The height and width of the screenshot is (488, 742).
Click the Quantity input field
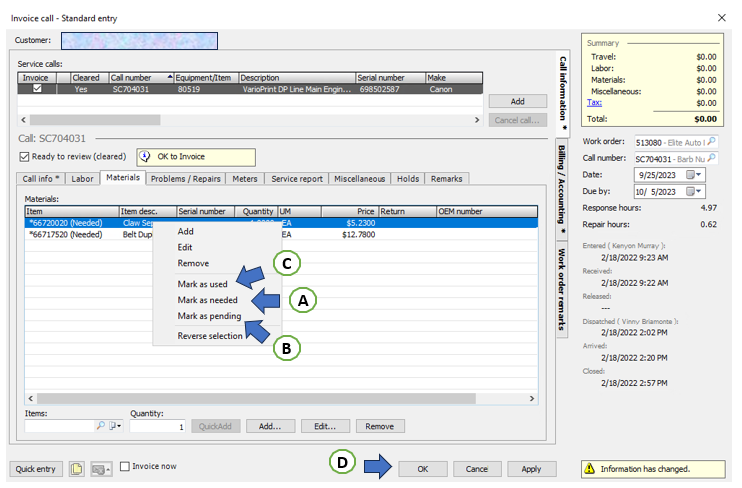157,426
